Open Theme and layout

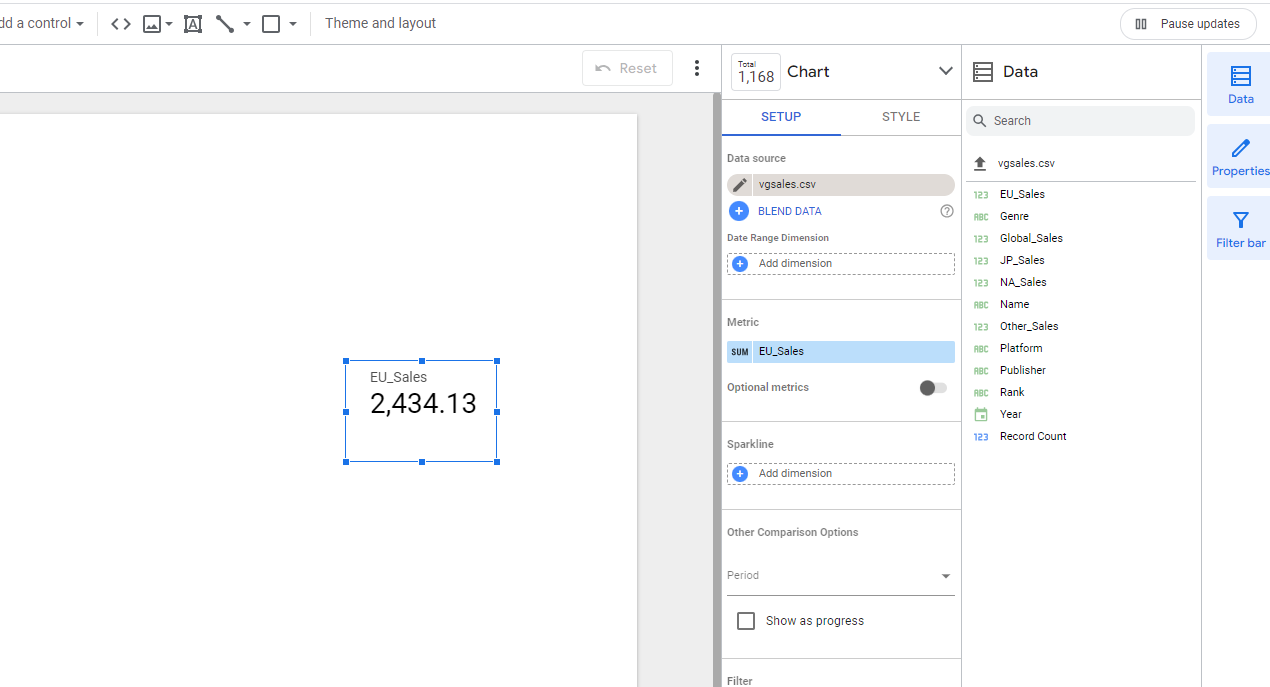pos(380,23)
